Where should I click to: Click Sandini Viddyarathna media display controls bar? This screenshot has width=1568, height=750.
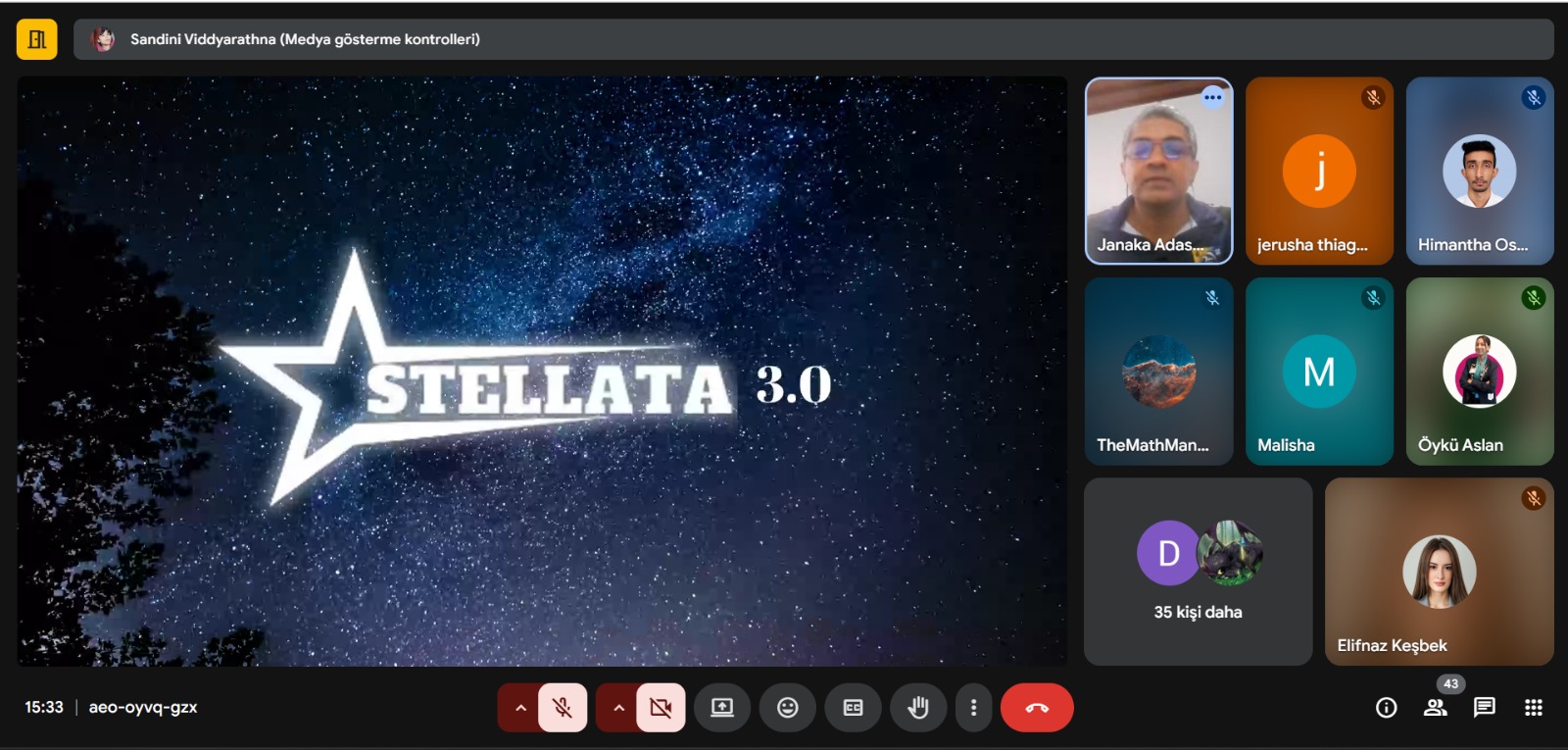tap(812, 39)
